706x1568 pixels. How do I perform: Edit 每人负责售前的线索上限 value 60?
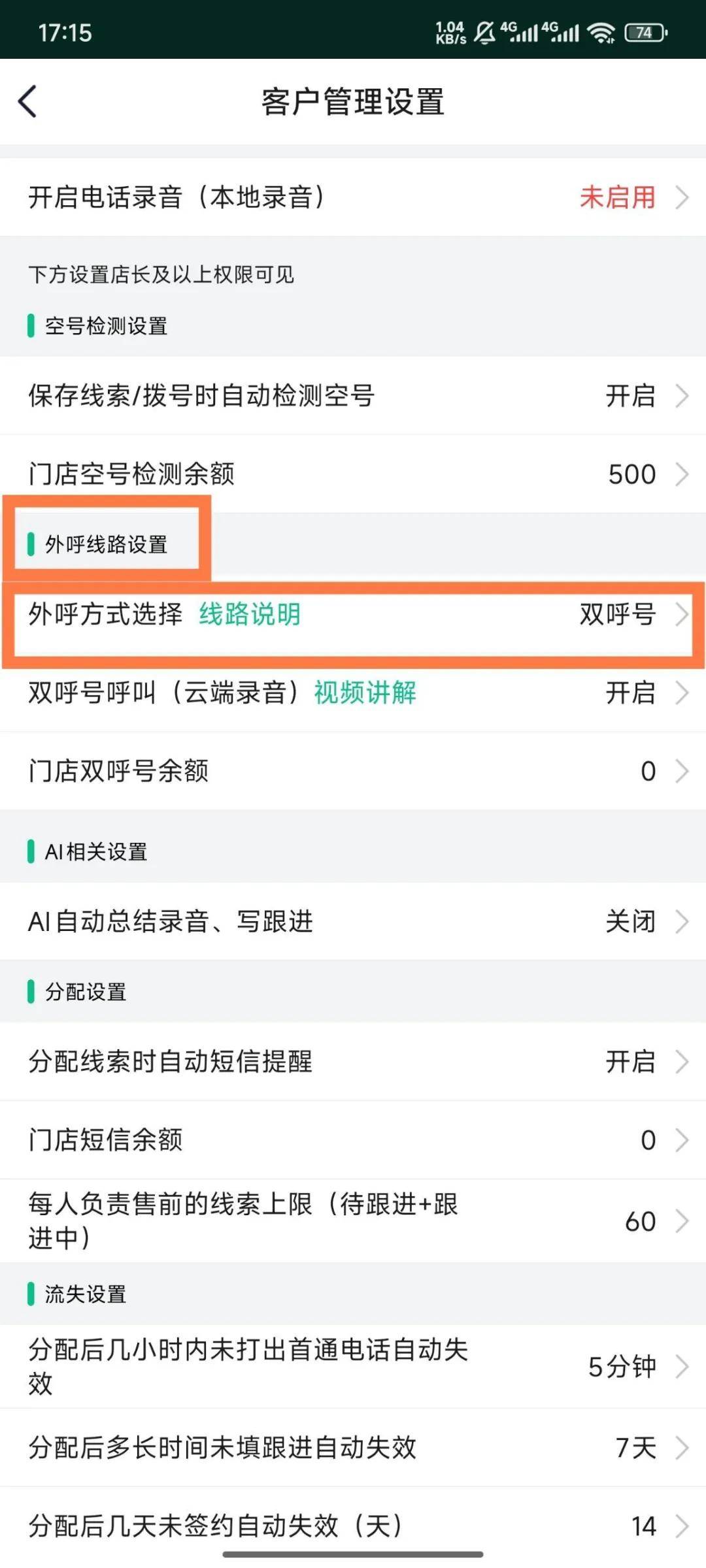point(640,1221)
